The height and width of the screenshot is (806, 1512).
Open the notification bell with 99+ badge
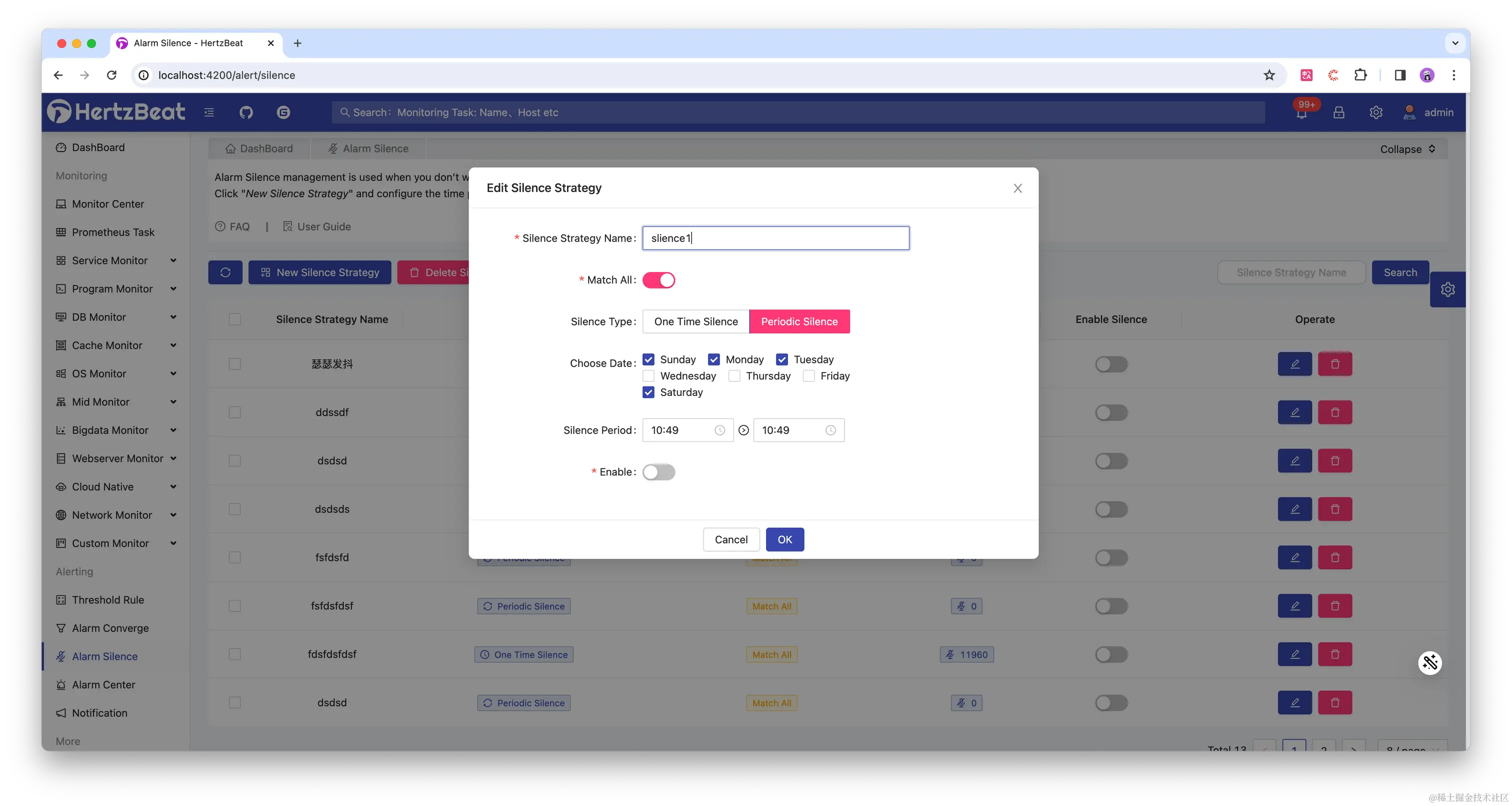click(x=1301, y=112)
